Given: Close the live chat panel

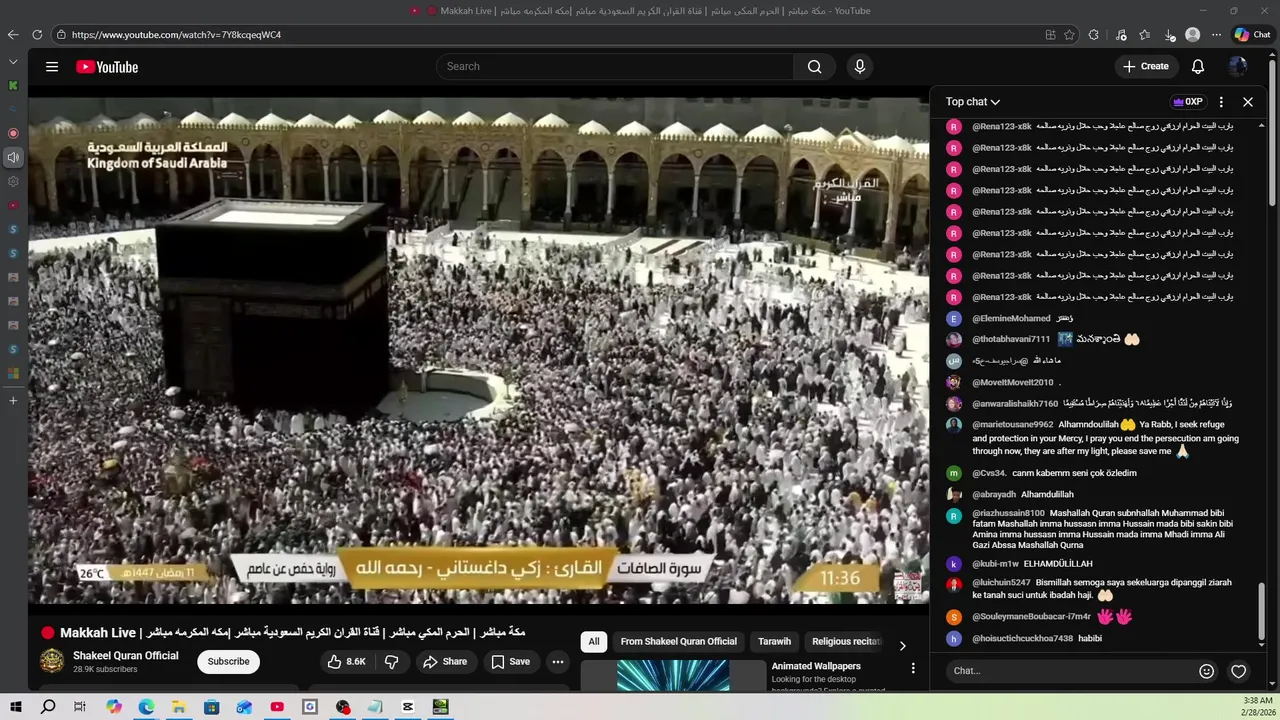Looking at the screenshot, I should coord(1248,102).
